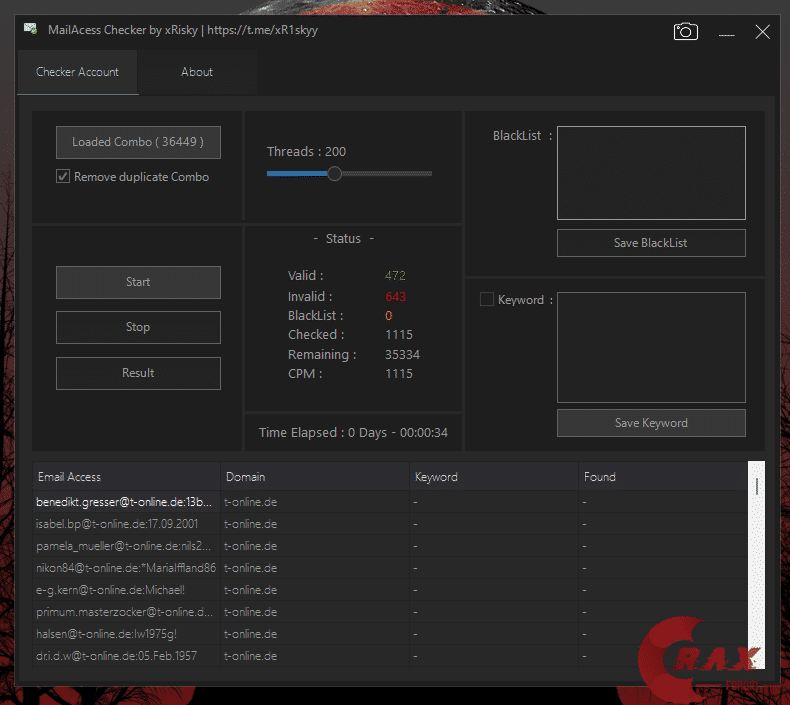Enable the Keyword checkbox
The image size is (790, 705).
487,299
